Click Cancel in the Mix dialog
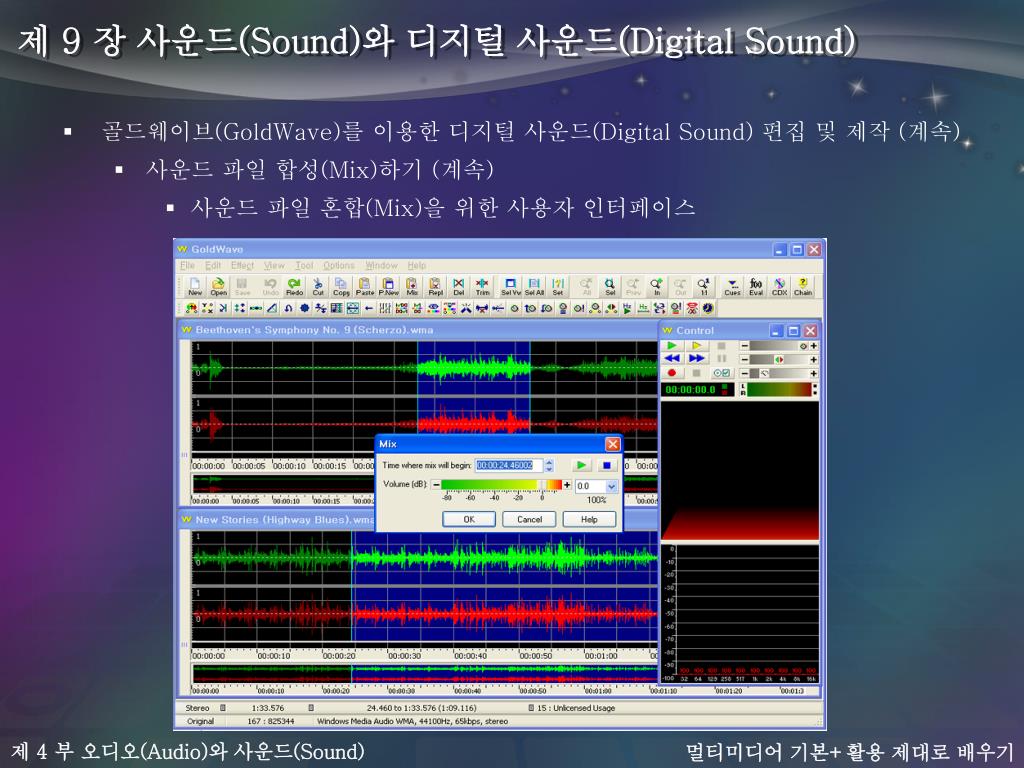 [529, 519]
